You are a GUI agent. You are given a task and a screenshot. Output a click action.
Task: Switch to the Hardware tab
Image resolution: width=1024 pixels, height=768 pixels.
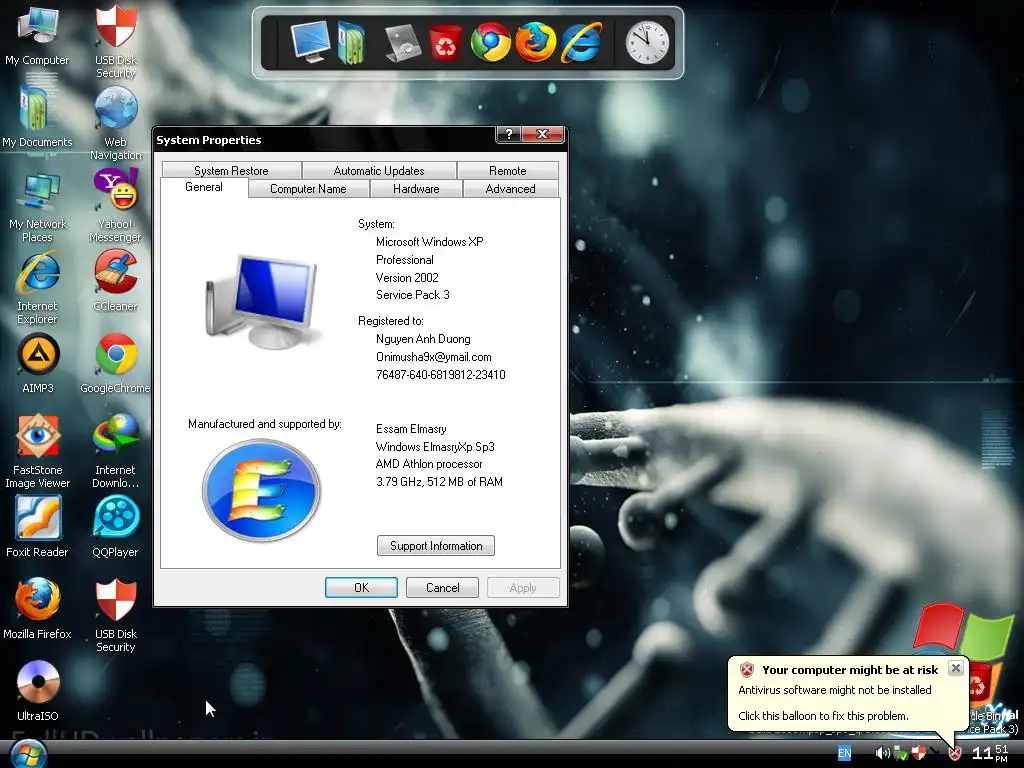(x=416, y=189)
